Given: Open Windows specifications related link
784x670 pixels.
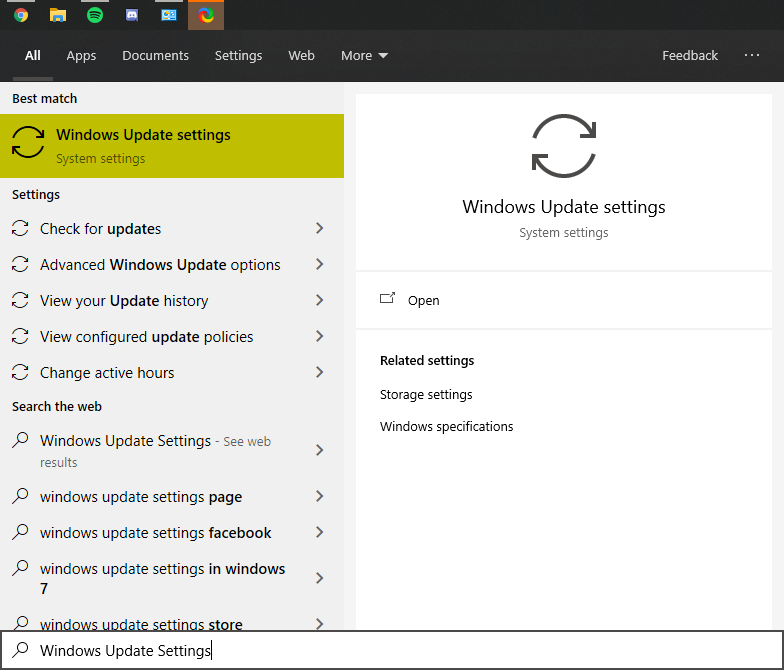Looking at the screenshot, I should point(446,426).
